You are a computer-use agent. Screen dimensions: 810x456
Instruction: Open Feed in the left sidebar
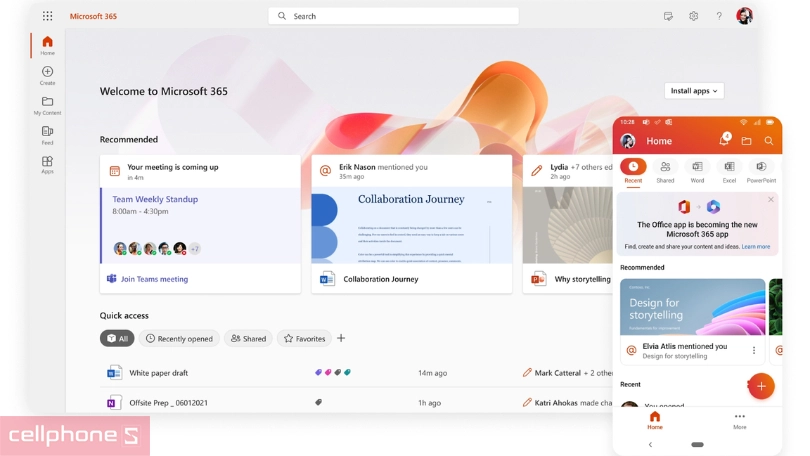pos(48,135)
